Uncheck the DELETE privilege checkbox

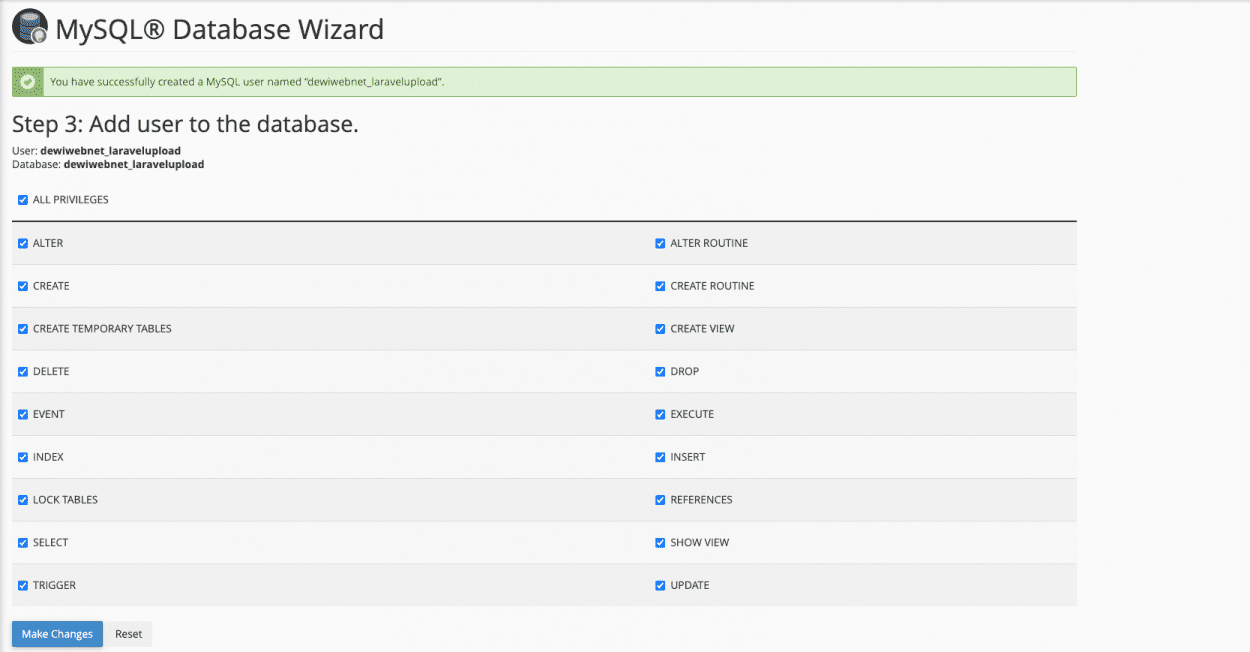pyautogui.click(x=23, y=372)
